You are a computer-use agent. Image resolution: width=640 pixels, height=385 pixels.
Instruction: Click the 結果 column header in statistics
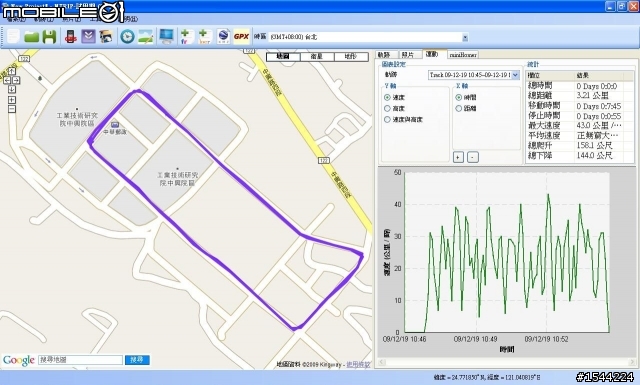599,76
